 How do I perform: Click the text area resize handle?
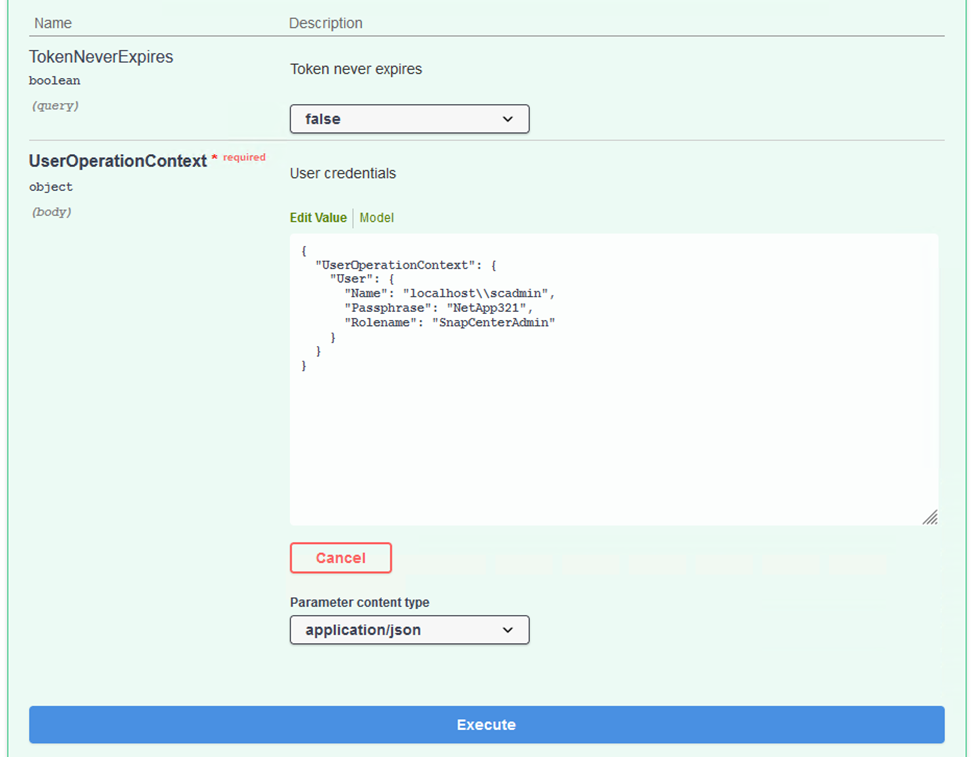click(929, 516)
